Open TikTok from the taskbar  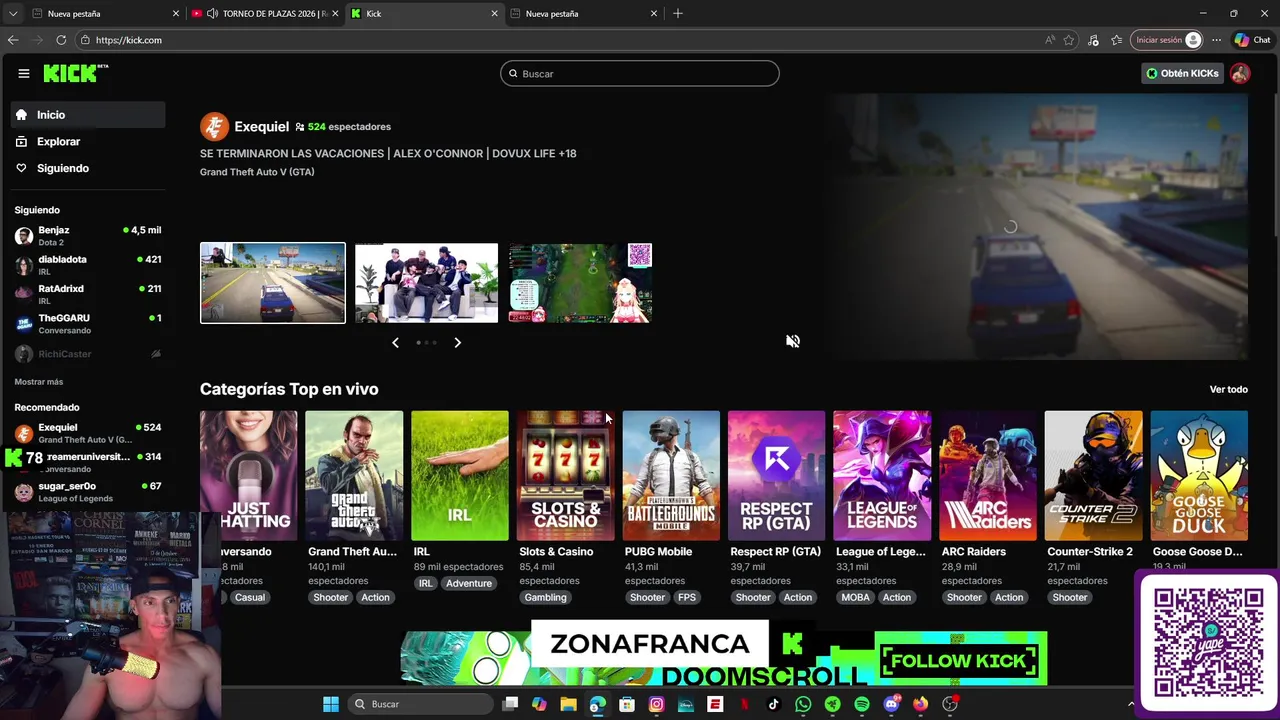[774, 704]
